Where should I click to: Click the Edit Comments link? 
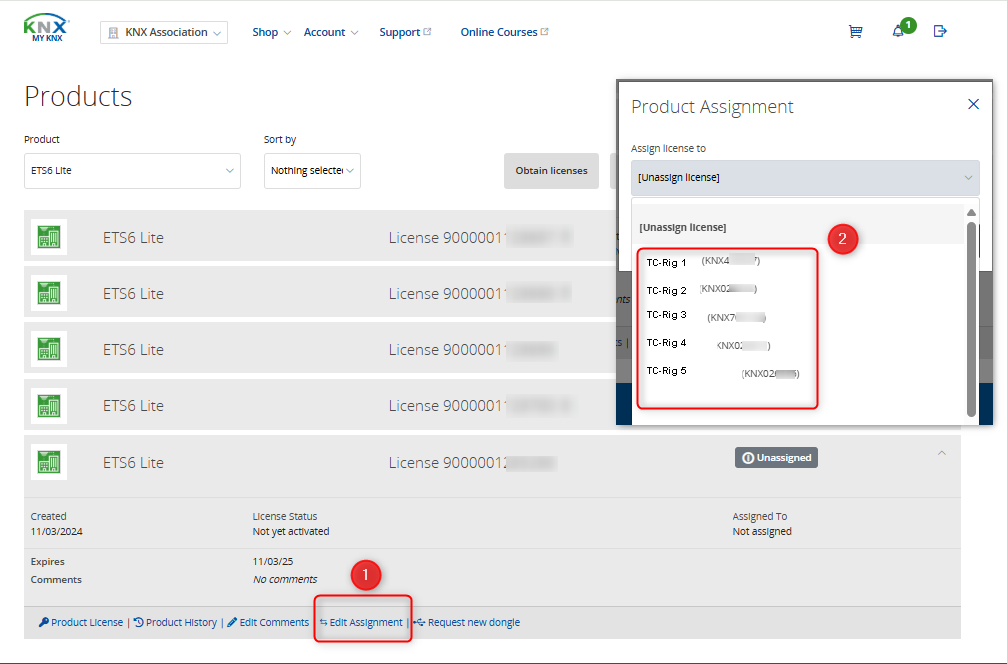[x=268, y=622]
